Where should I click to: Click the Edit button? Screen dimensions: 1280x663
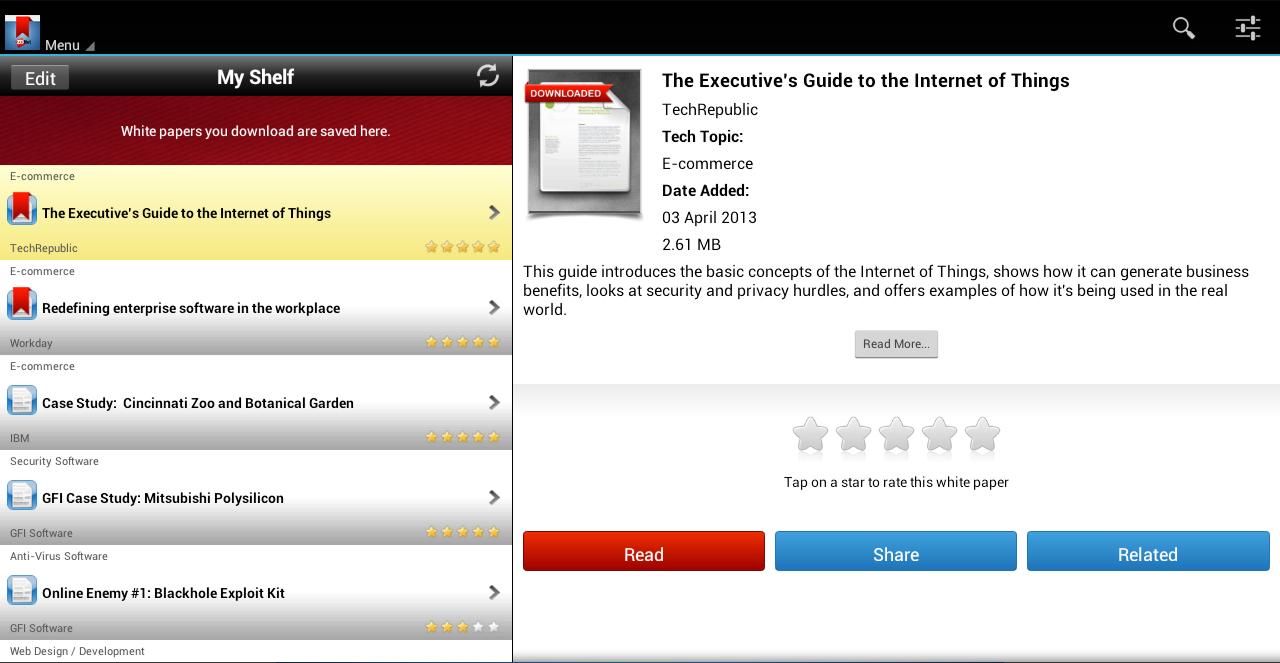pos(40,78)
